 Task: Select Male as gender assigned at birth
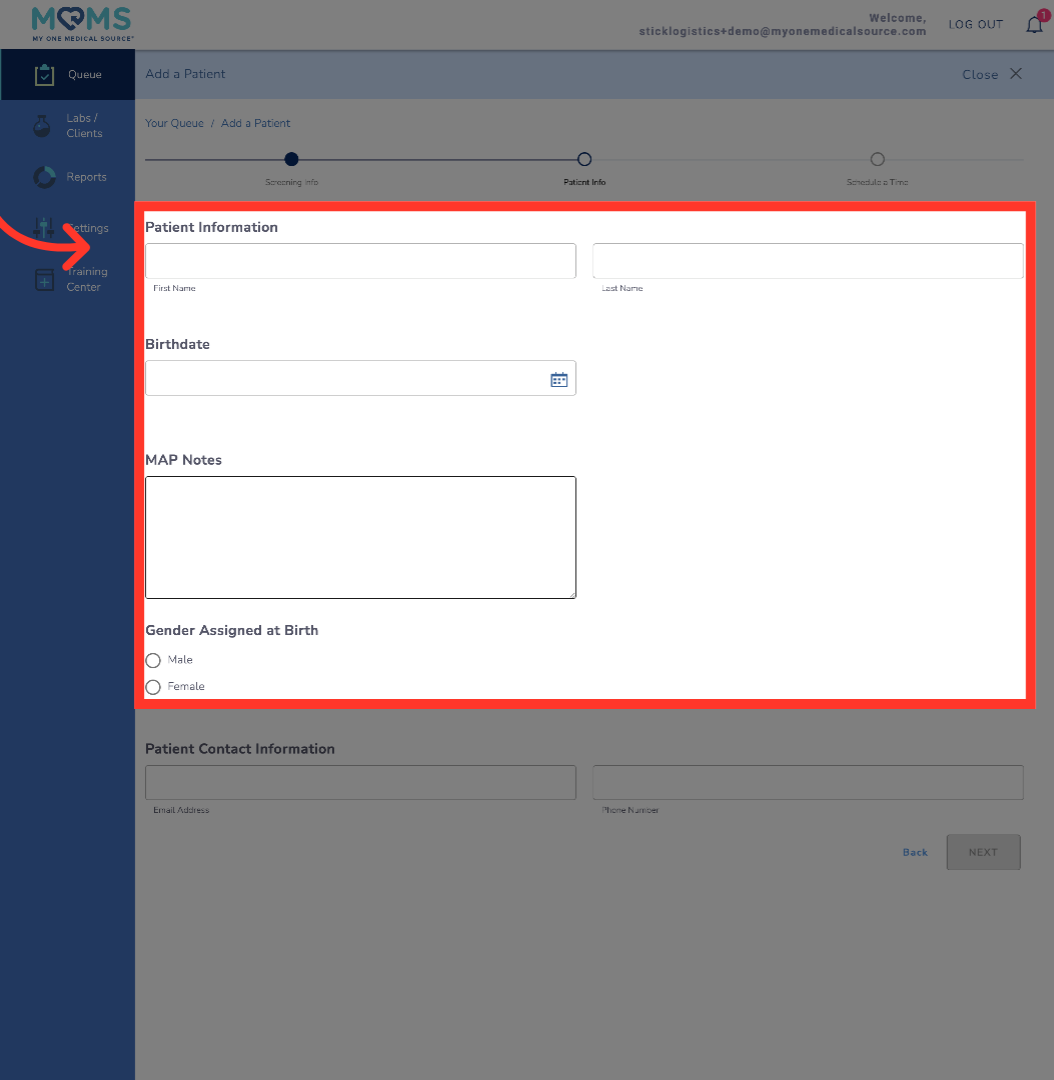click(x=153, y=660)
